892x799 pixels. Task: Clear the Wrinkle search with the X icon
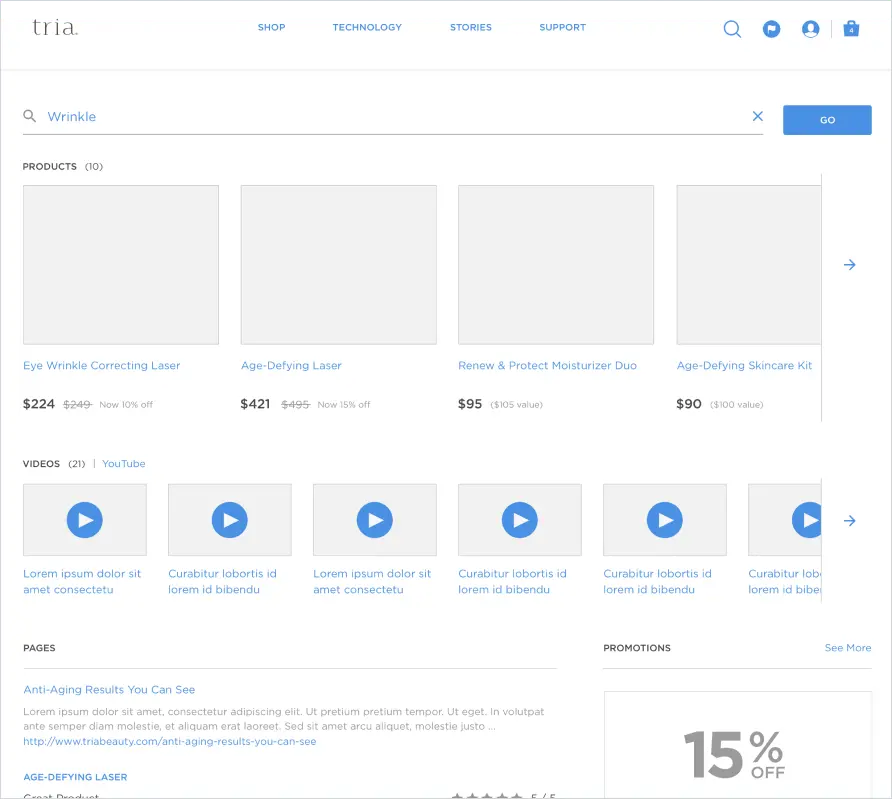click(758, 116)
